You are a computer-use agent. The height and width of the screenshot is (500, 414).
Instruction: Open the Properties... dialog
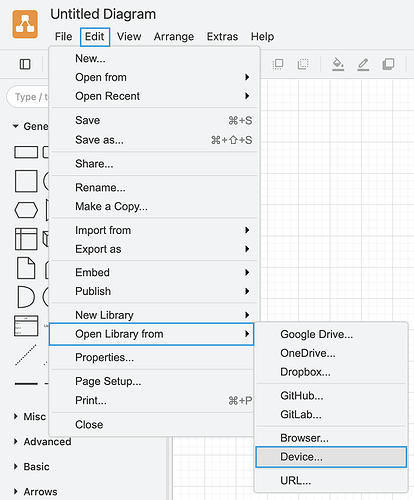[x=152, y=357]
